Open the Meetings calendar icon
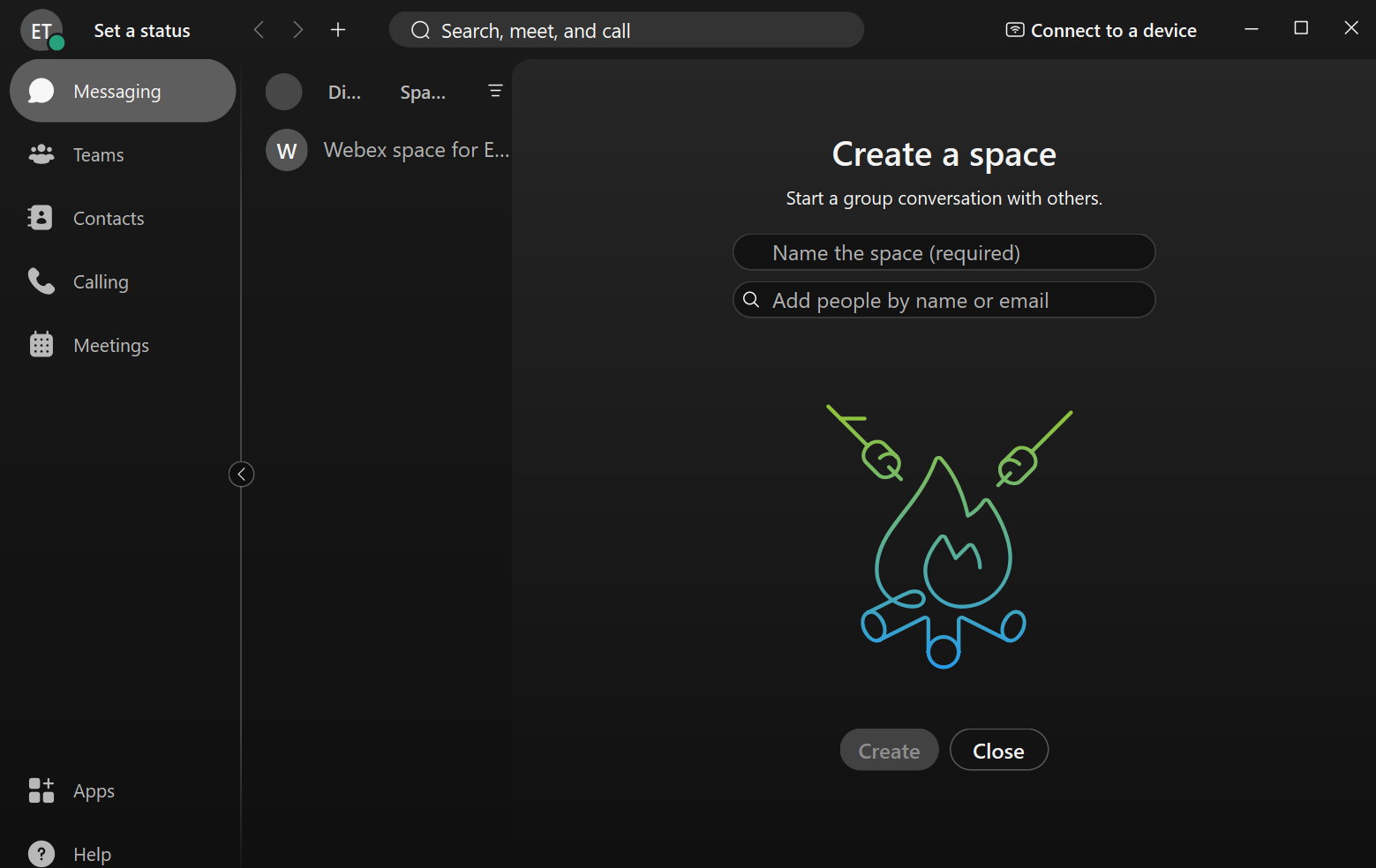 [x=41, y=345]
